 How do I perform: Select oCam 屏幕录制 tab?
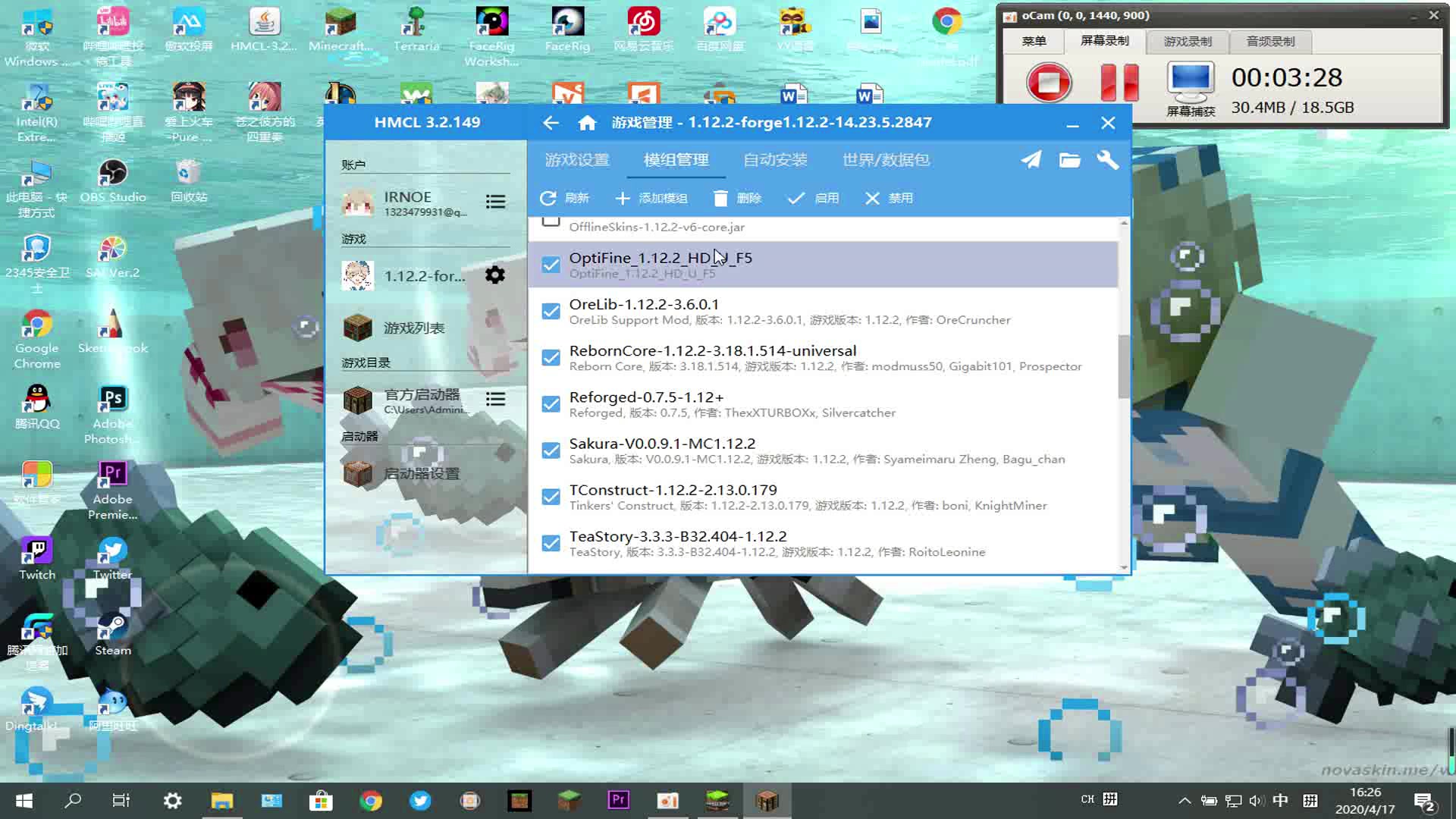click(x=1104, y=41)
